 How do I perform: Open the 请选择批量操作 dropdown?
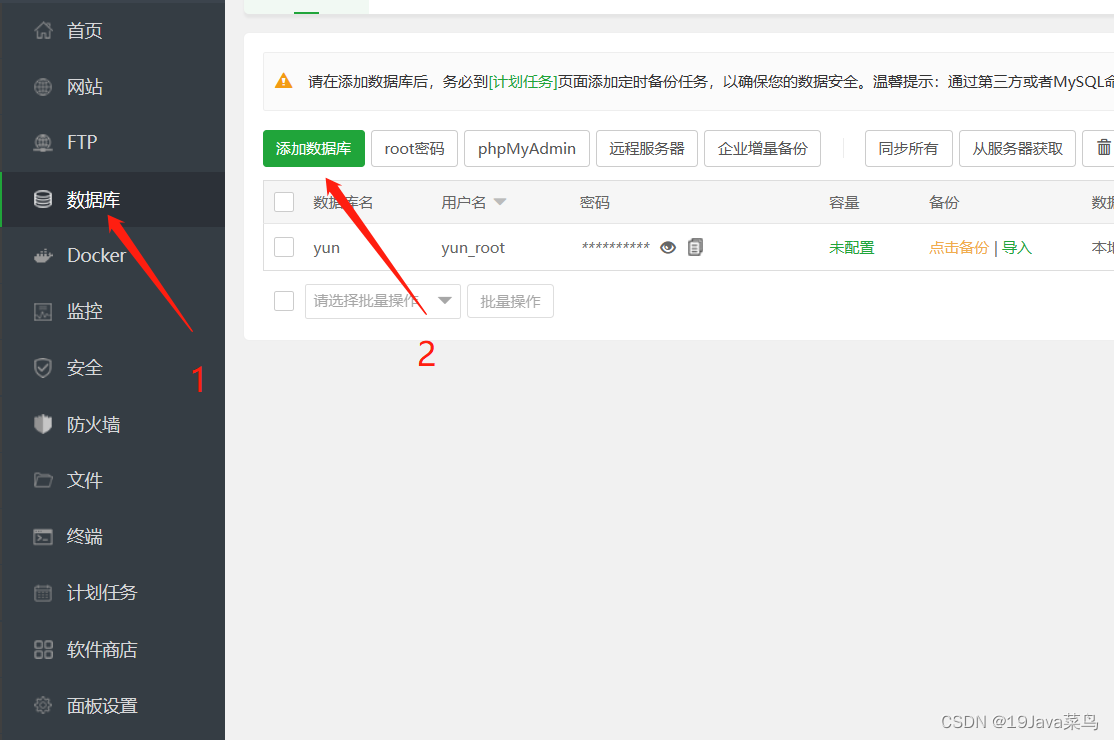[383, 301]
